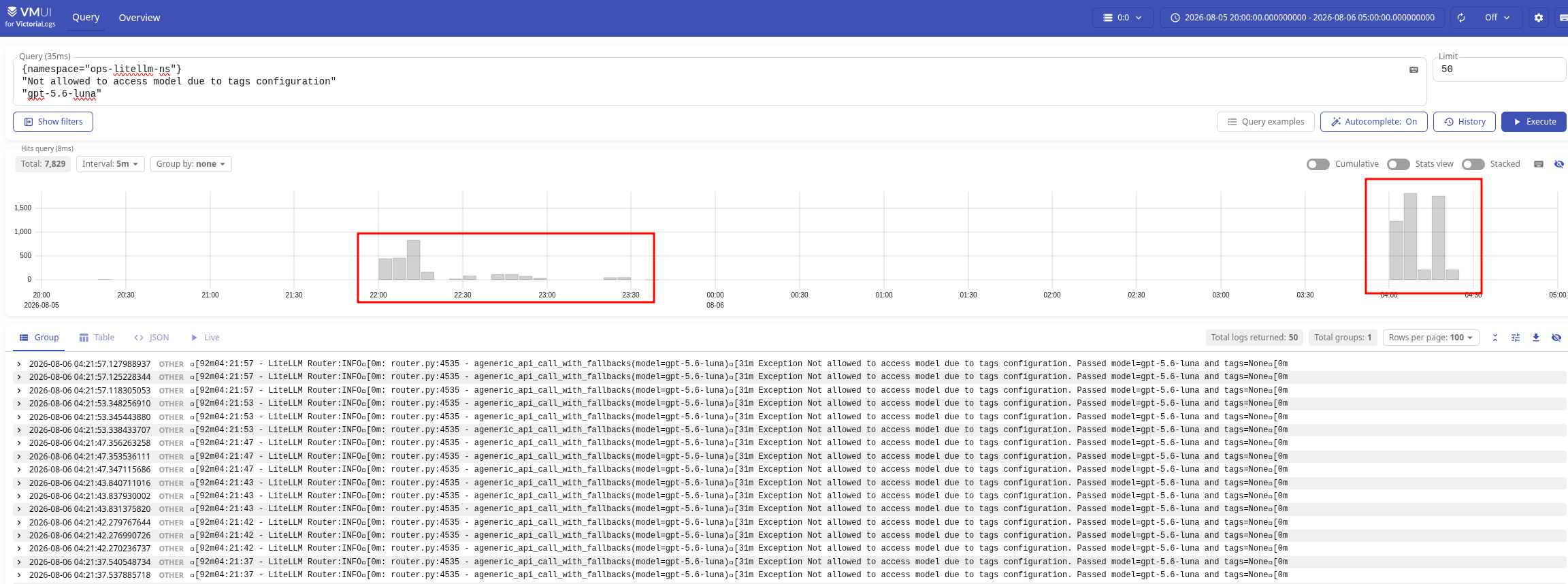Click the 1,500 y-axis label on the chart
Viewport: 1568px width, 584px height.
(23, 208)
